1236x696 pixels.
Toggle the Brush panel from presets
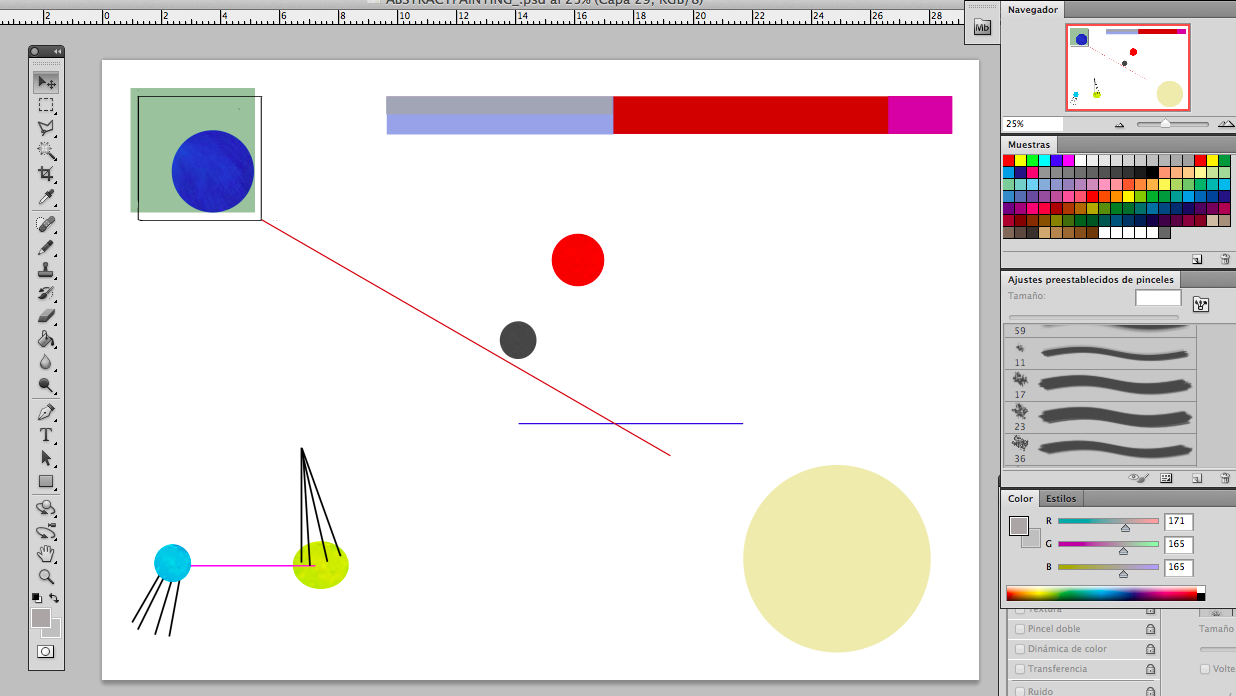click(x=1201, y=304)
